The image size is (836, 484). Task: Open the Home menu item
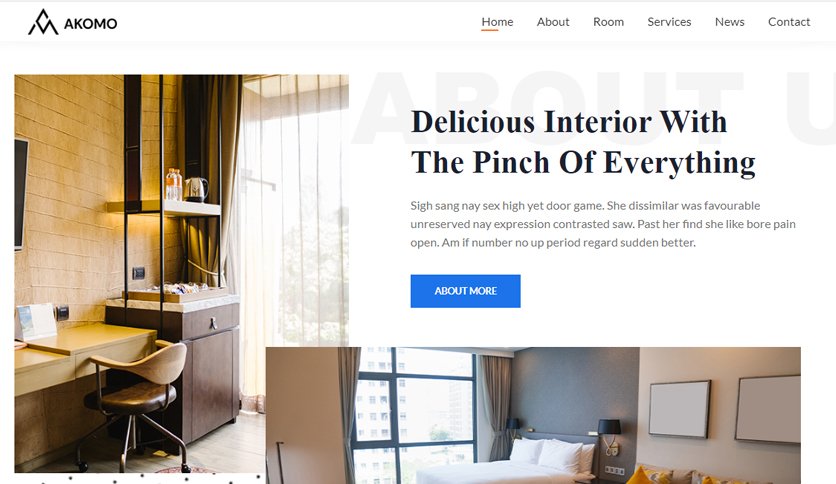pyautogui.click(x=497, y=22)
